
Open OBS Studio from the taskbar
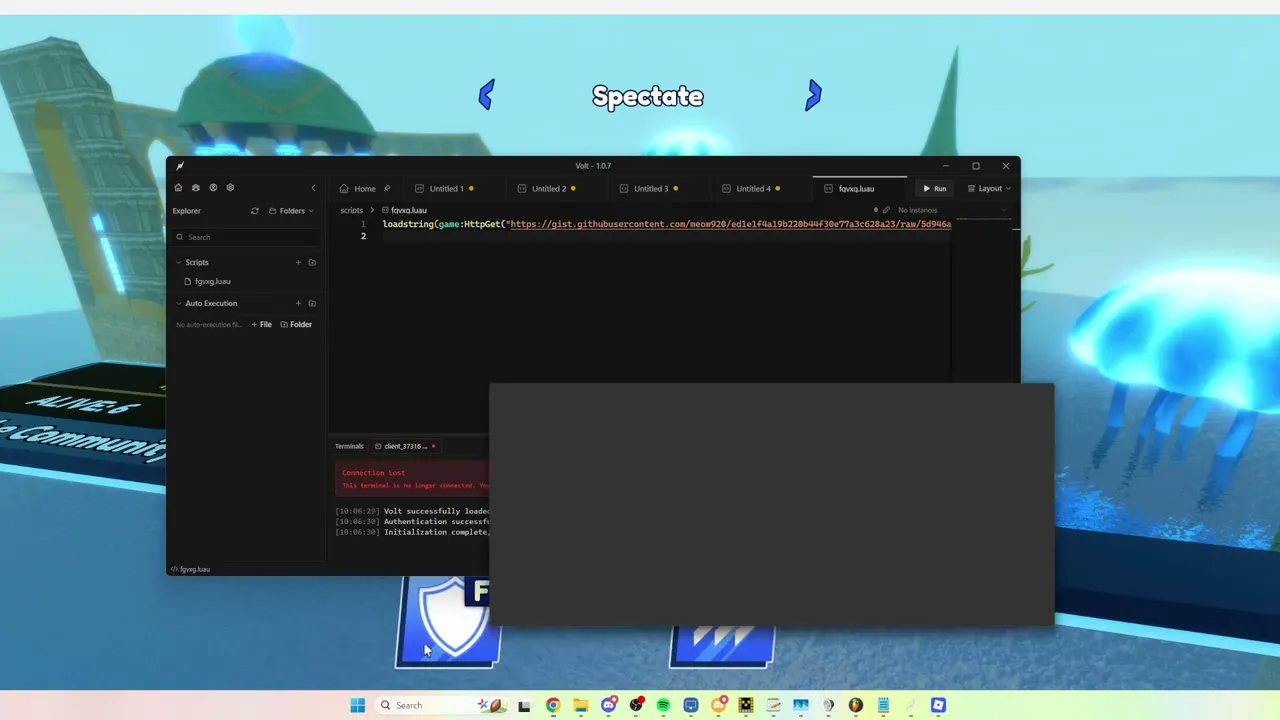tap(636, 705)
